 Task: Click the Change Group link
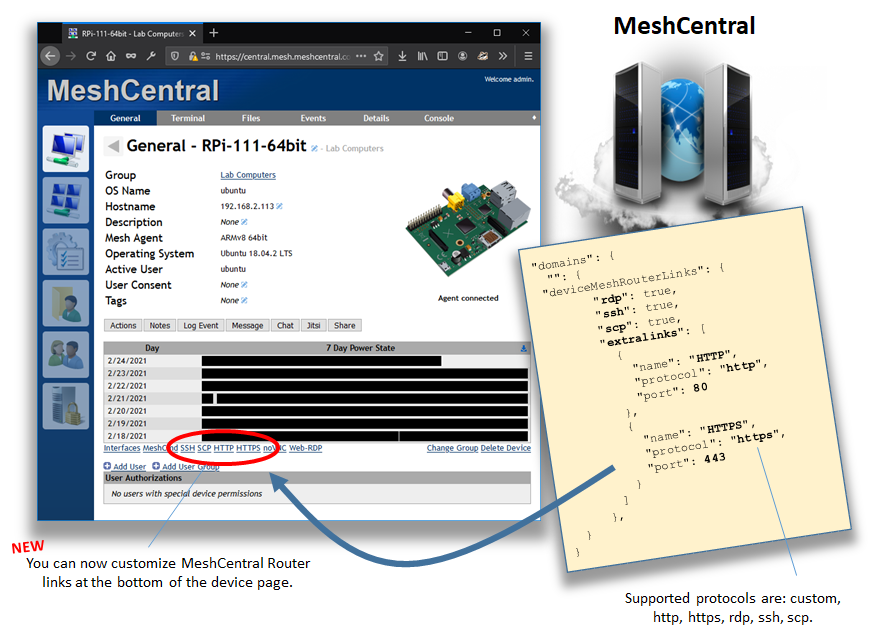coord(452,448)
